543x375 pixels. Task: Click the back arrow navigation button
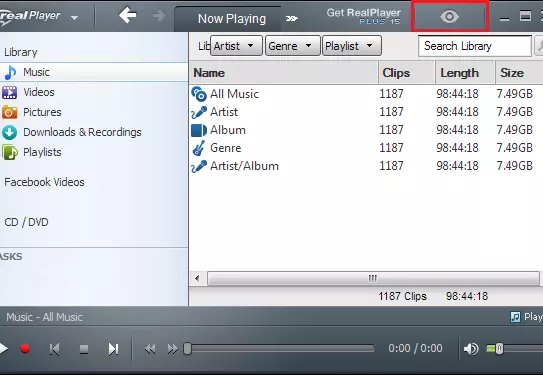point(128,16)
